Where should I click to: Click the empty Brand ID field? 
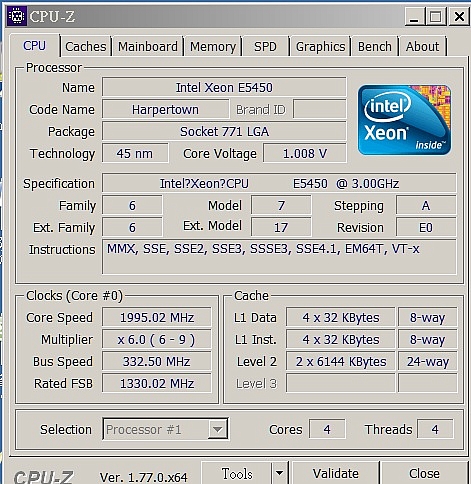pos(320,109)
